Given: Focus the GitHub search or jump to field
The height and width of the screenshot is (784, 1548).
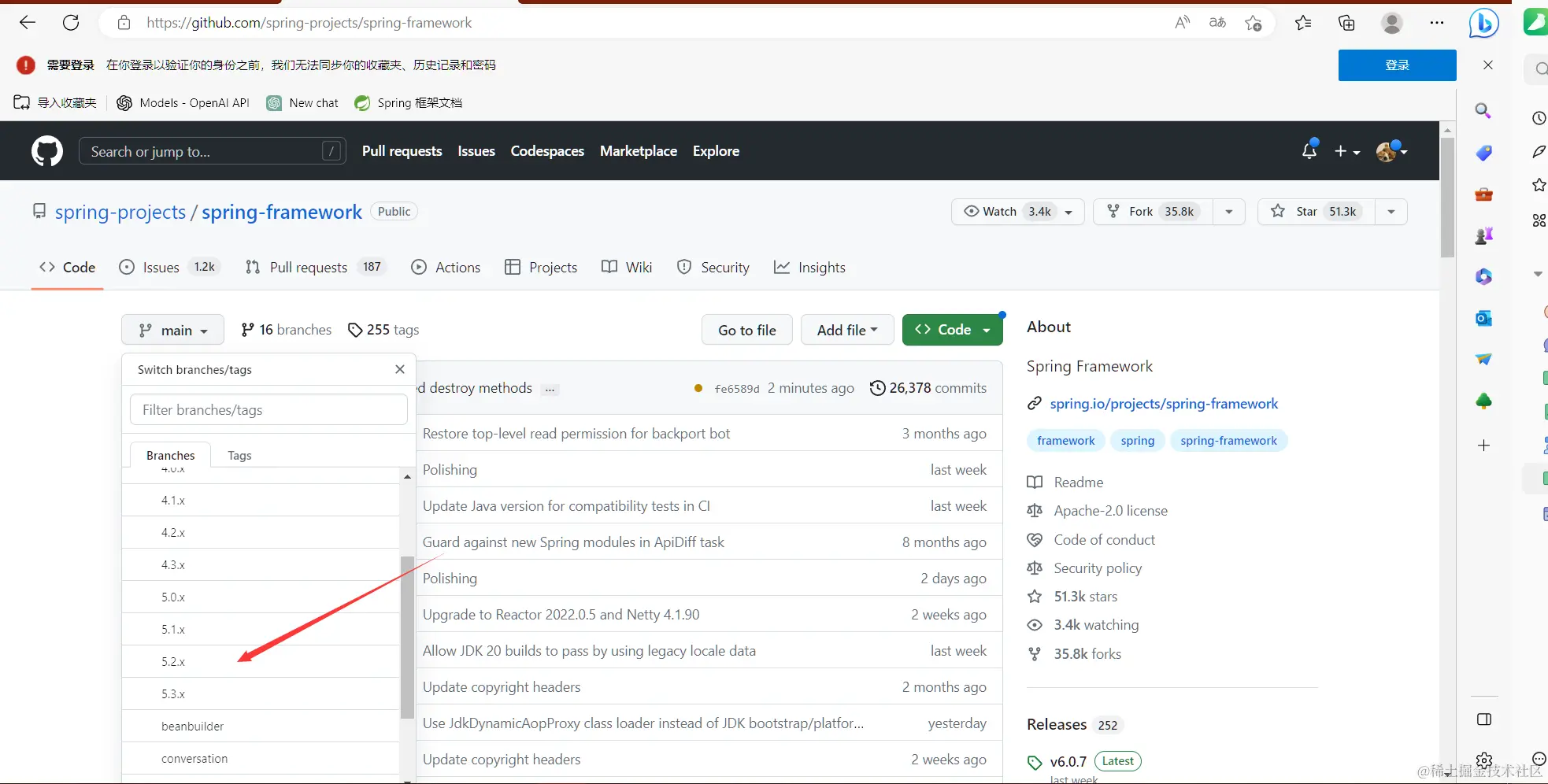Looking at the screenshot, I should (213, 151).
